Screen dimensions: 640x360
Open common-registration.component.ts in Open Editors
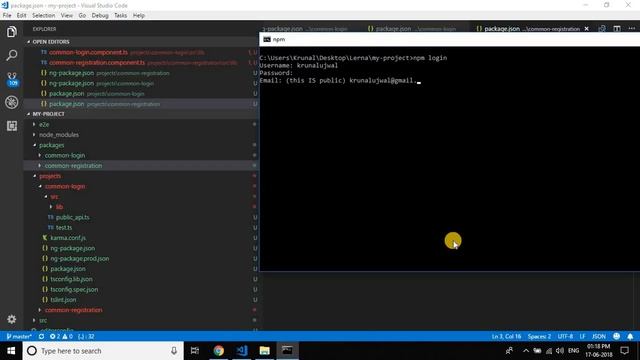click(97, 62)
